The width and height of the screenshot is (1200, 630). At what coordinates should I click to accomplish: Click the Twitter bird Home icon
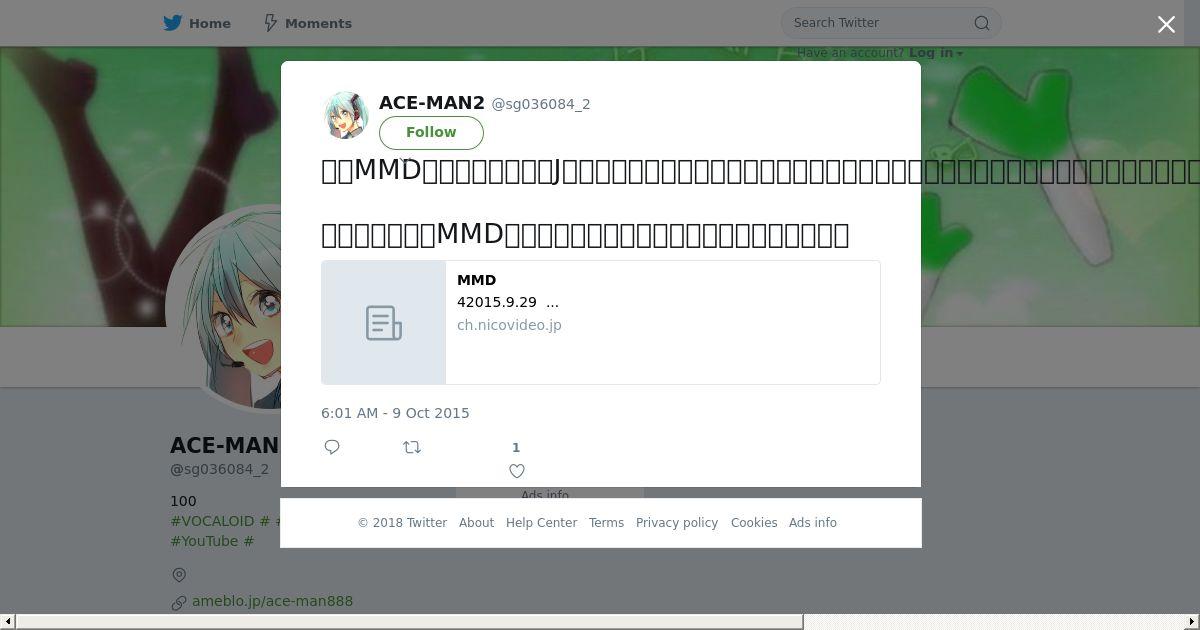173,23
